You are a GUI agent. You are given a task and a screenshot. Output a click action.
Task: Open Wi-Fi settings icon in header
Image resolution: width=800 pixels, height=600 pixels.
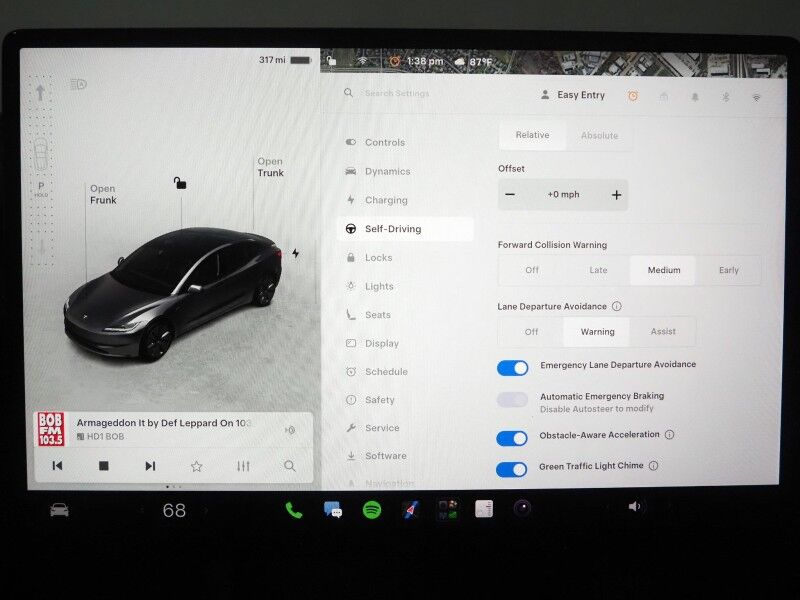(757, 97)
